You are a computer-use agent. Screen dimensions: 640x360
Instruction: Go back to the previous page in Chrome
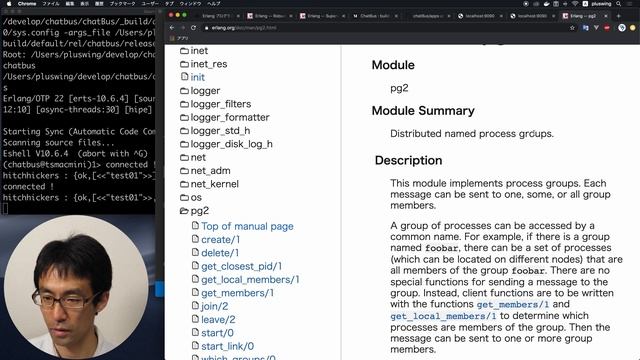pos(172,28)
